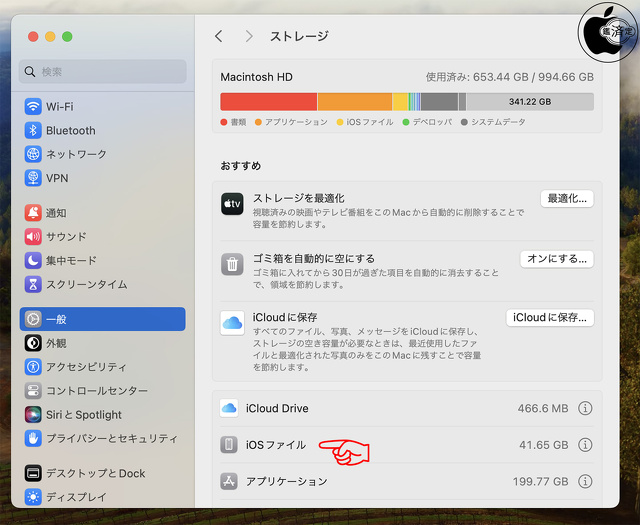Click the magnifier icon in search field
Viewport: 640px width, 525px height.
30,71
